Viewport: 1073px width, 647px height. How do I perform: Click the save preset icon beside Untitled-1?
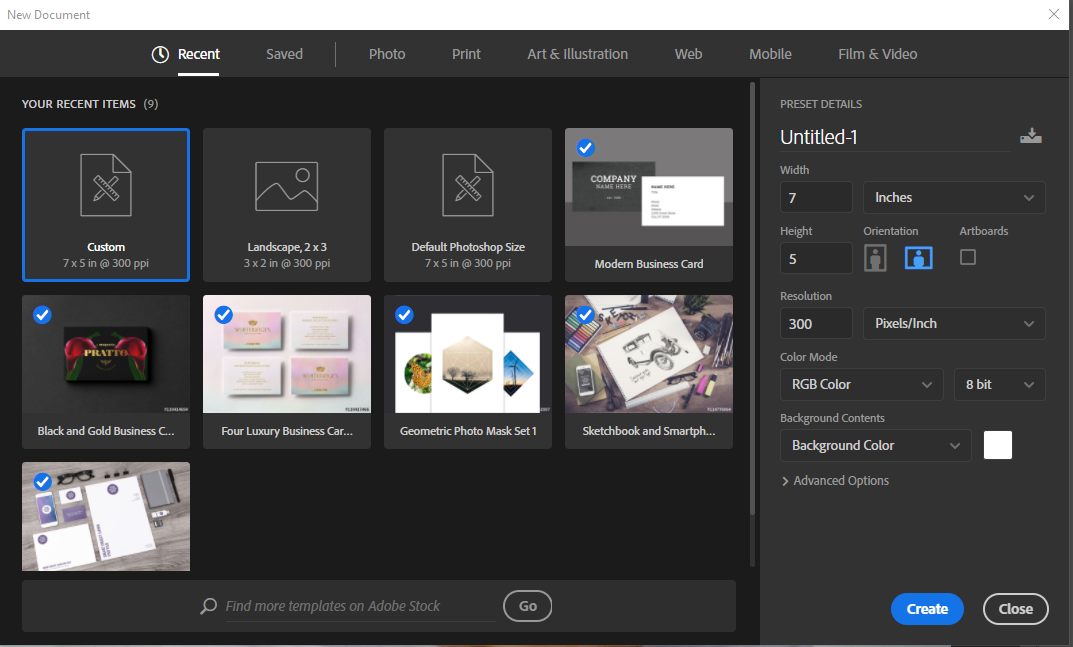click(x=1030, y=137)
